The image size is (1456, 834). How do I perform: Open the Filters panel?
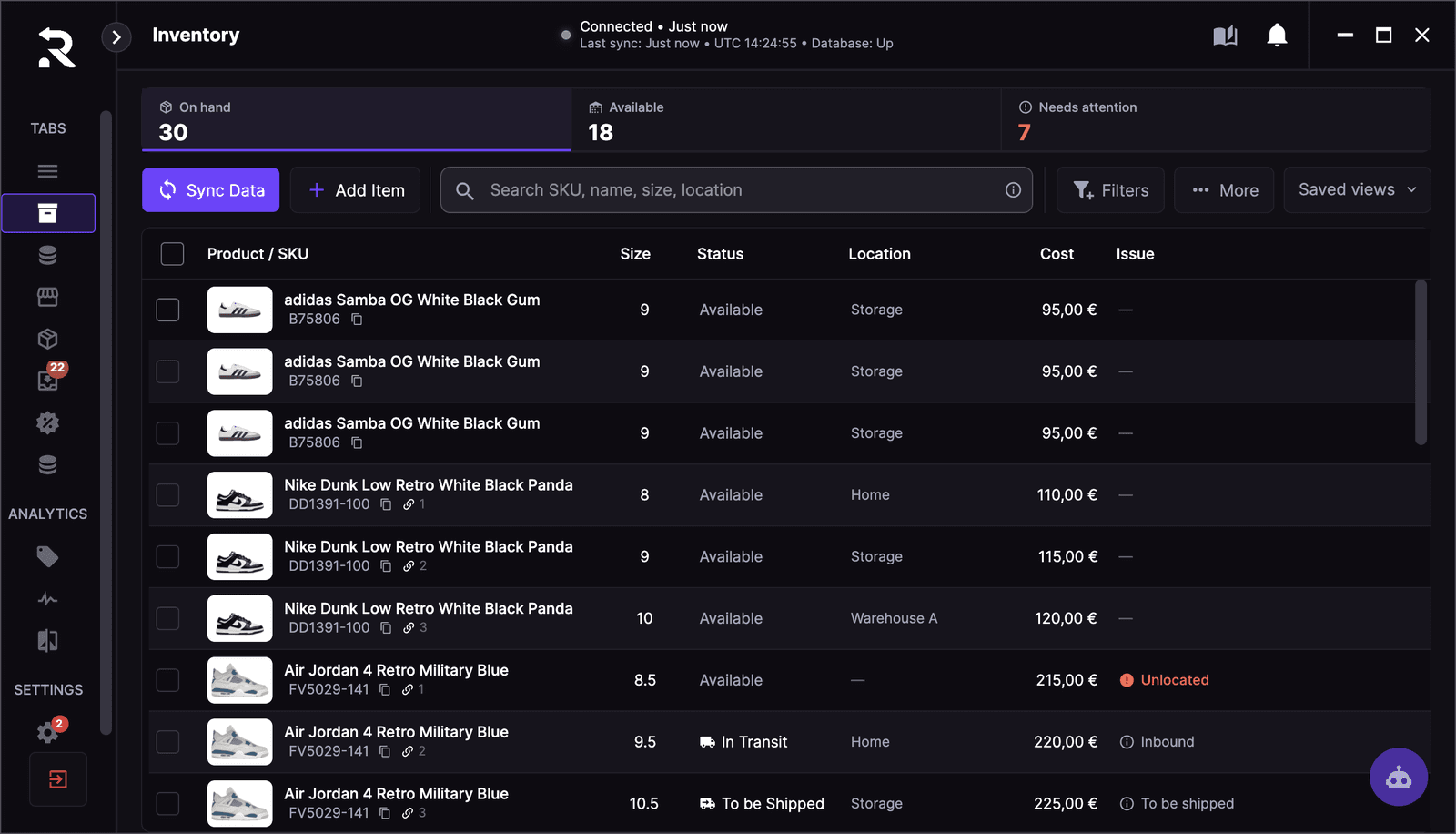click(x=1110, y=190)
